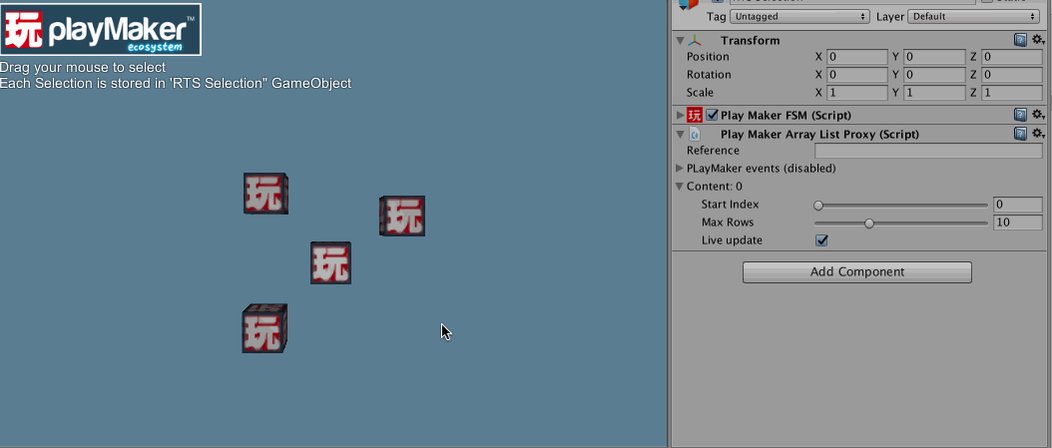Open the Transform help reference icon
Screen dimensions: 1052x448
click(x=1020, y=40)
